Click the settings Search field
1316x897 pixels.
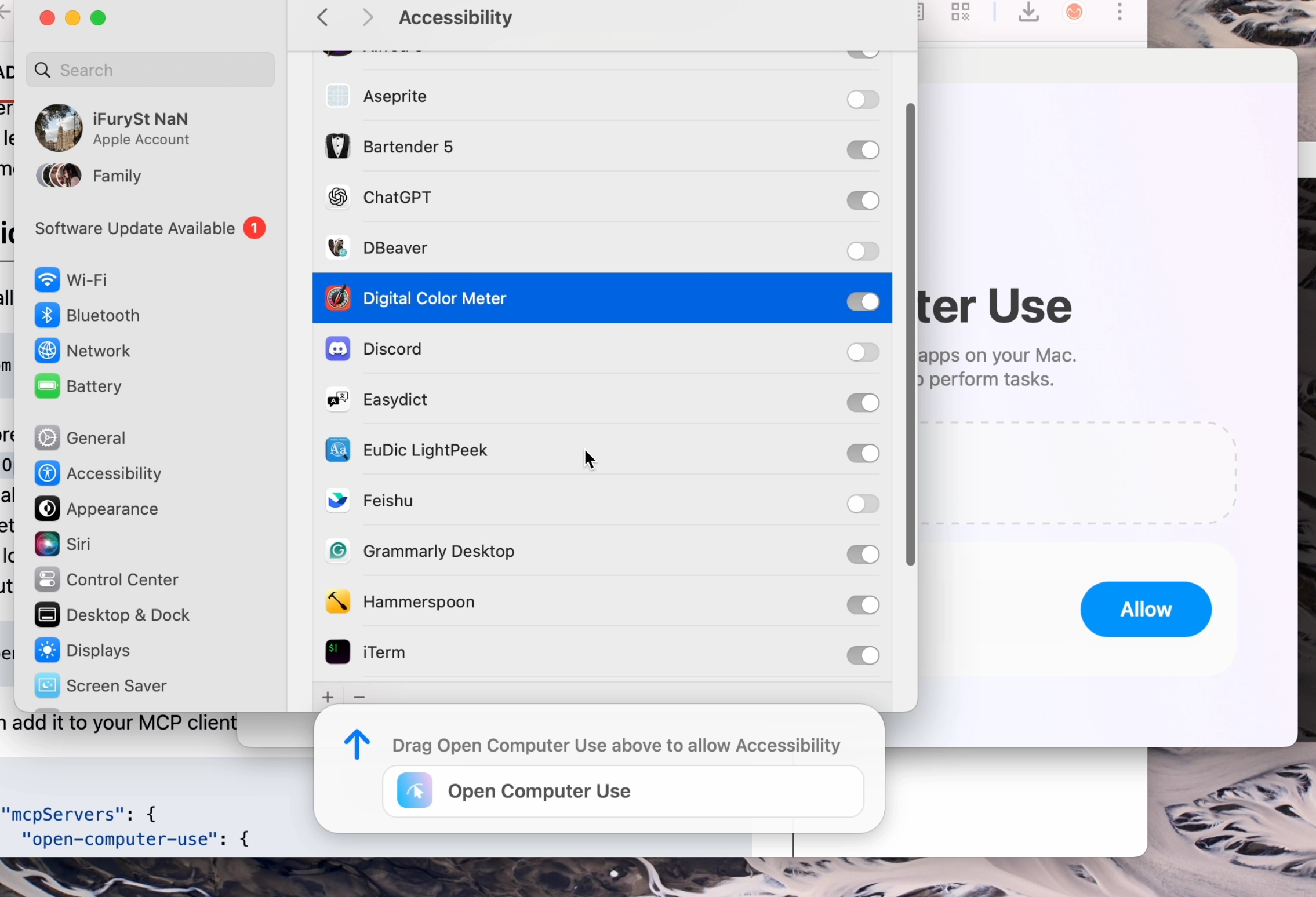coord(151,70)
